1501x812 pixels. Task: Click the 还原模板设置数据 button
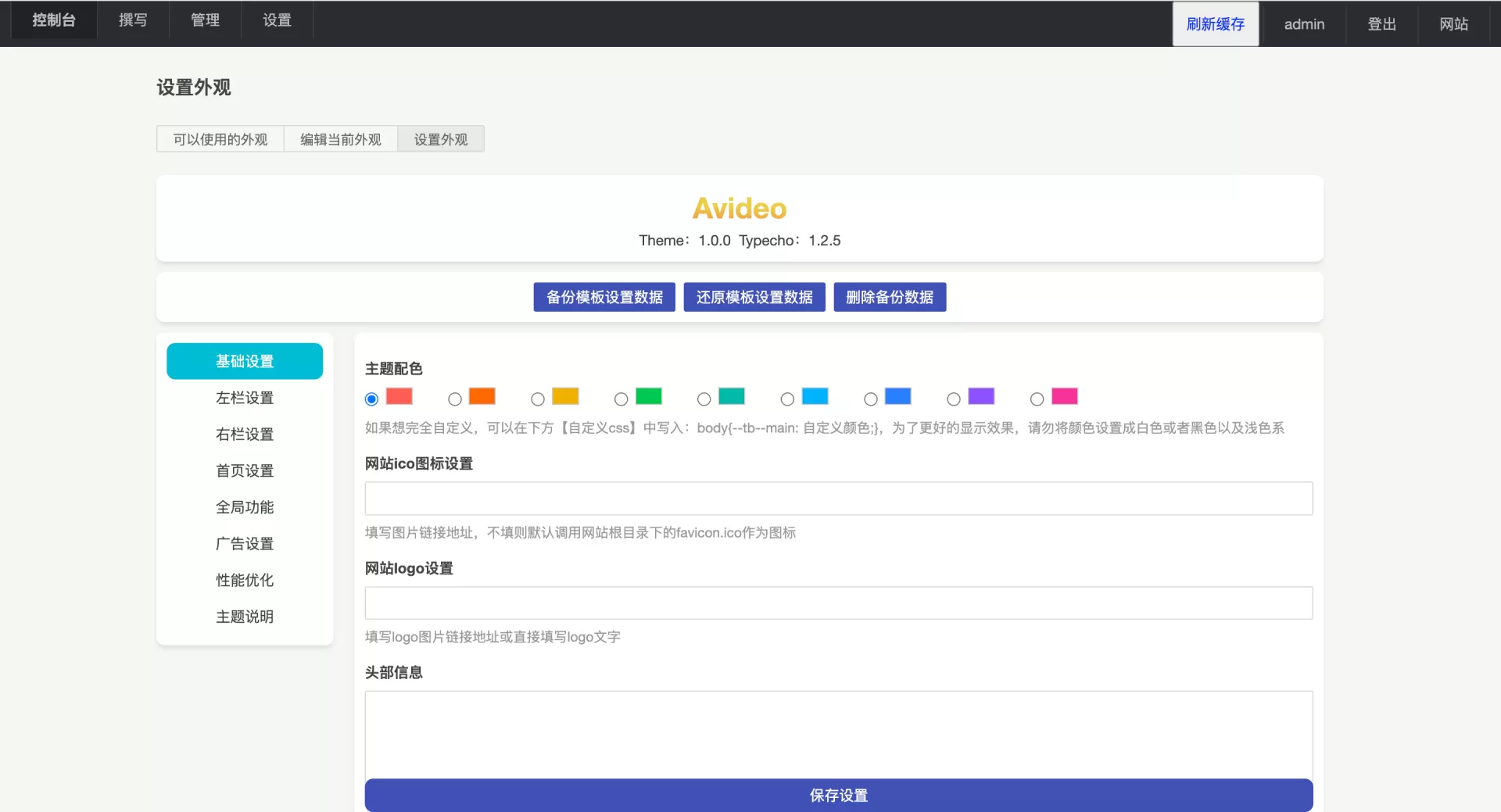(x=754, y=297)
